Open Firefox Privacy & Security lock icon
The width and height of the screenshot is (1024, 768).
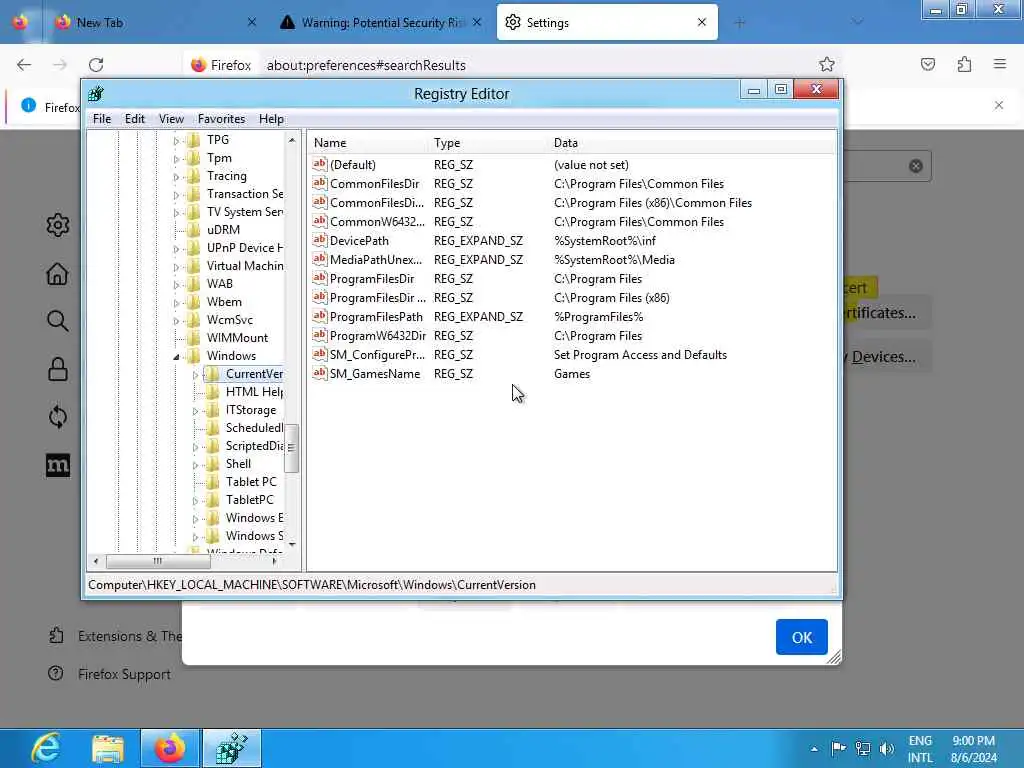click(x=57, y=369)
